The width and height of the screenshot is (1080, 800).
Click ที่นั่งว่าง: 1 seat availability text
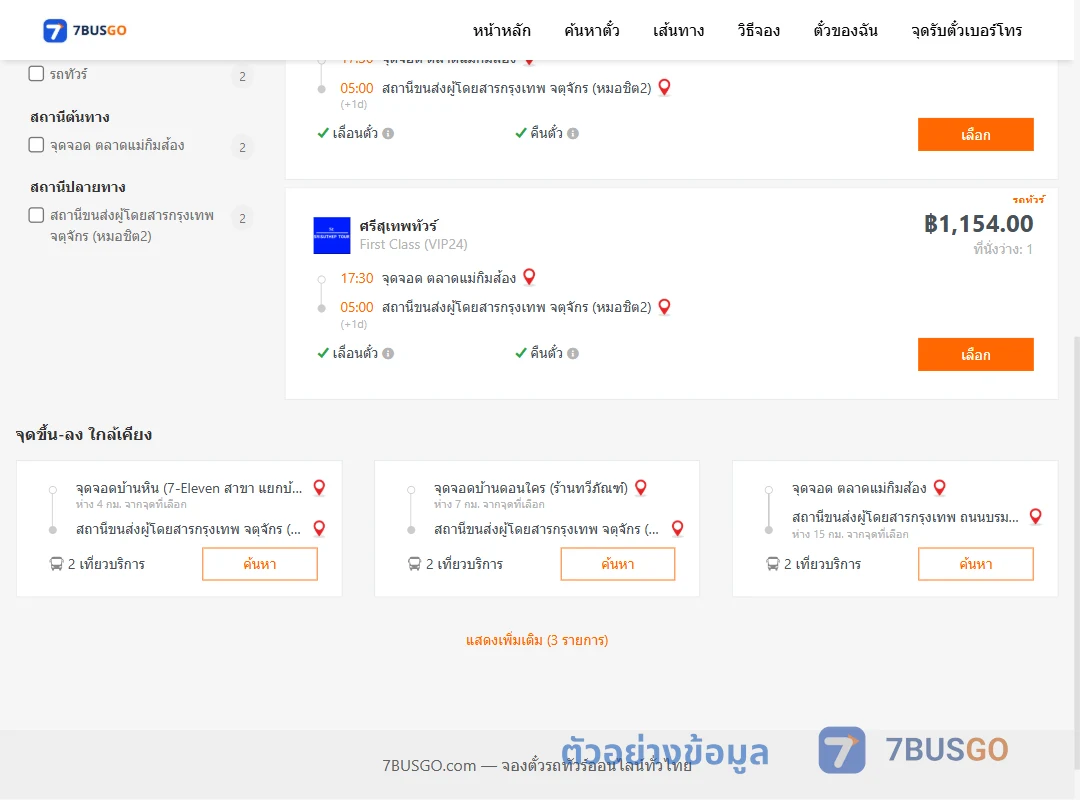click(x=1003, y=249)
